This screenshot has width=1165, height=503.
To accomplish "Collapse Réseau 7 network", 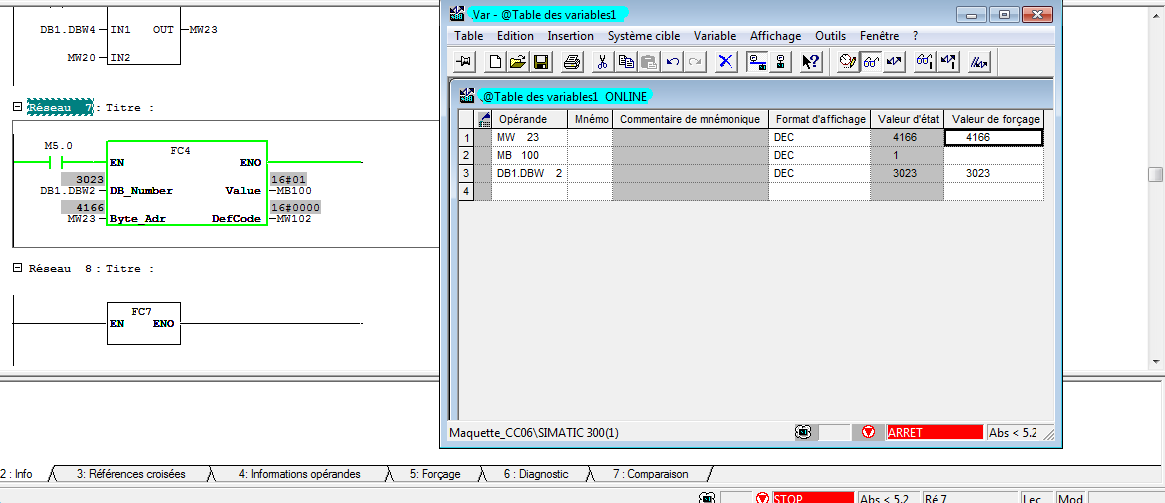I will tap(17, 107).
